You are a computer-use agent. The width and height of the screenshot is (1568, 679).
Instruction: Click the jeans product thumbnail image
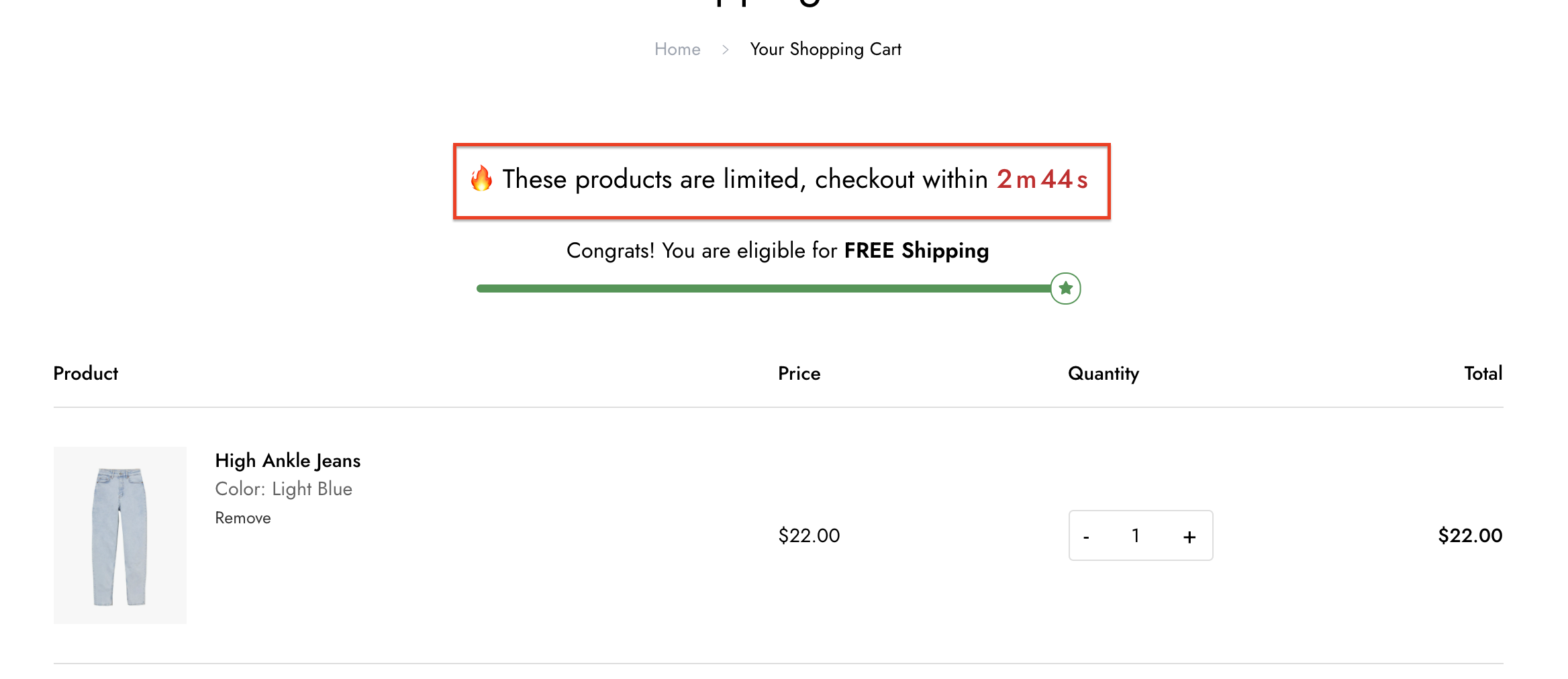pos(120,535)
